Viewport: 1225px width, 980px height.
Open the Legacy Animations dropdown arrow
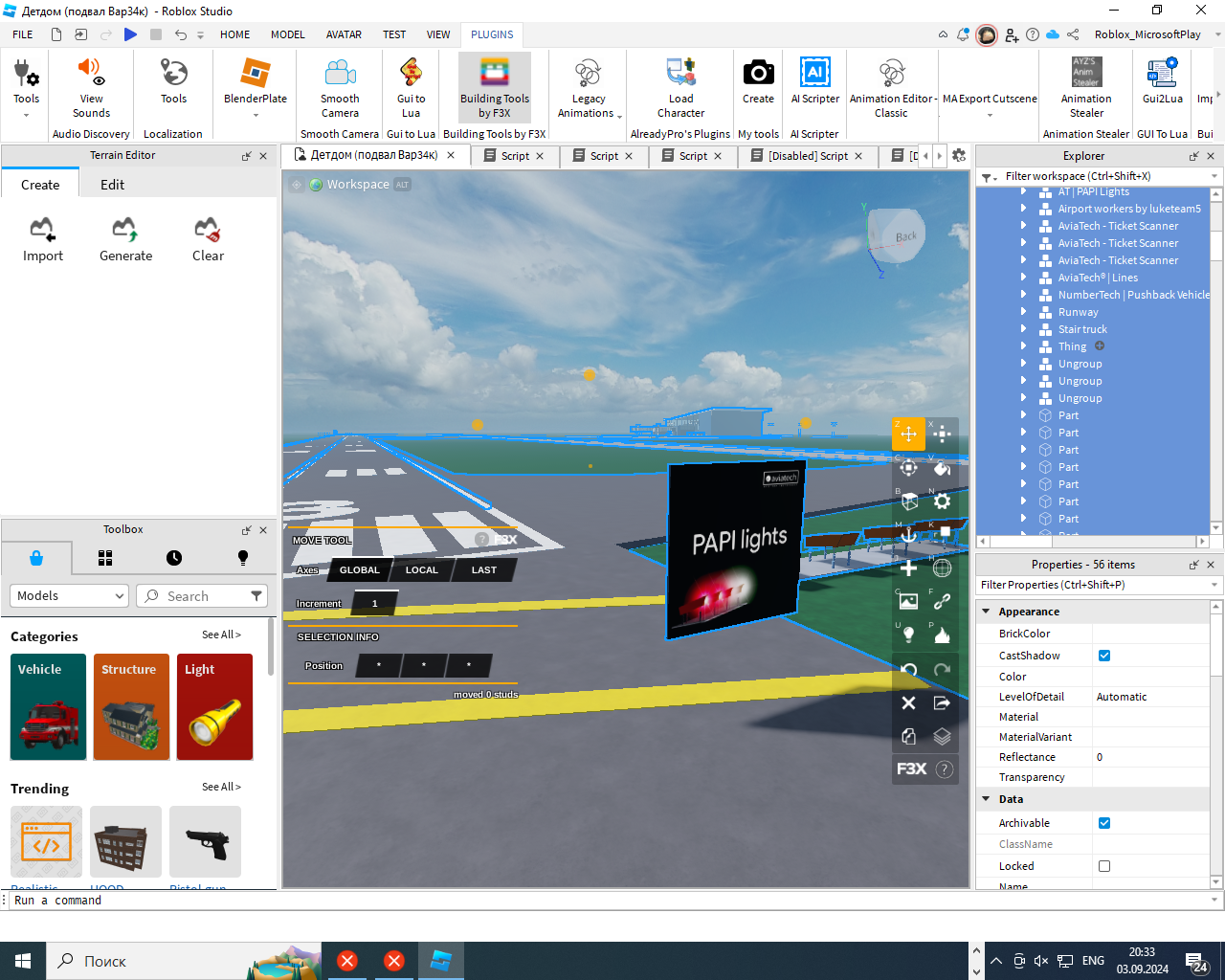[x=620, y=116]
